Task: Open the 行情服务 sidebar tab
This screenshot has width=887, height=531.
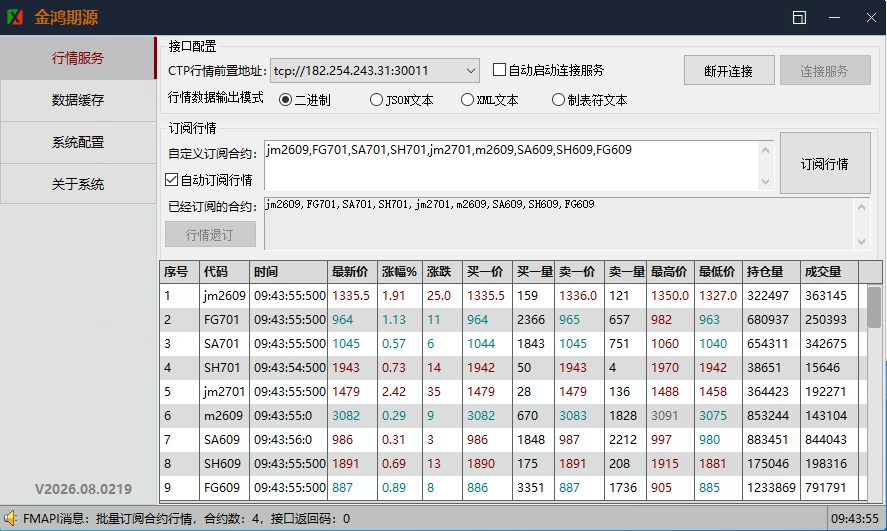Action: (x=77, y=58)
